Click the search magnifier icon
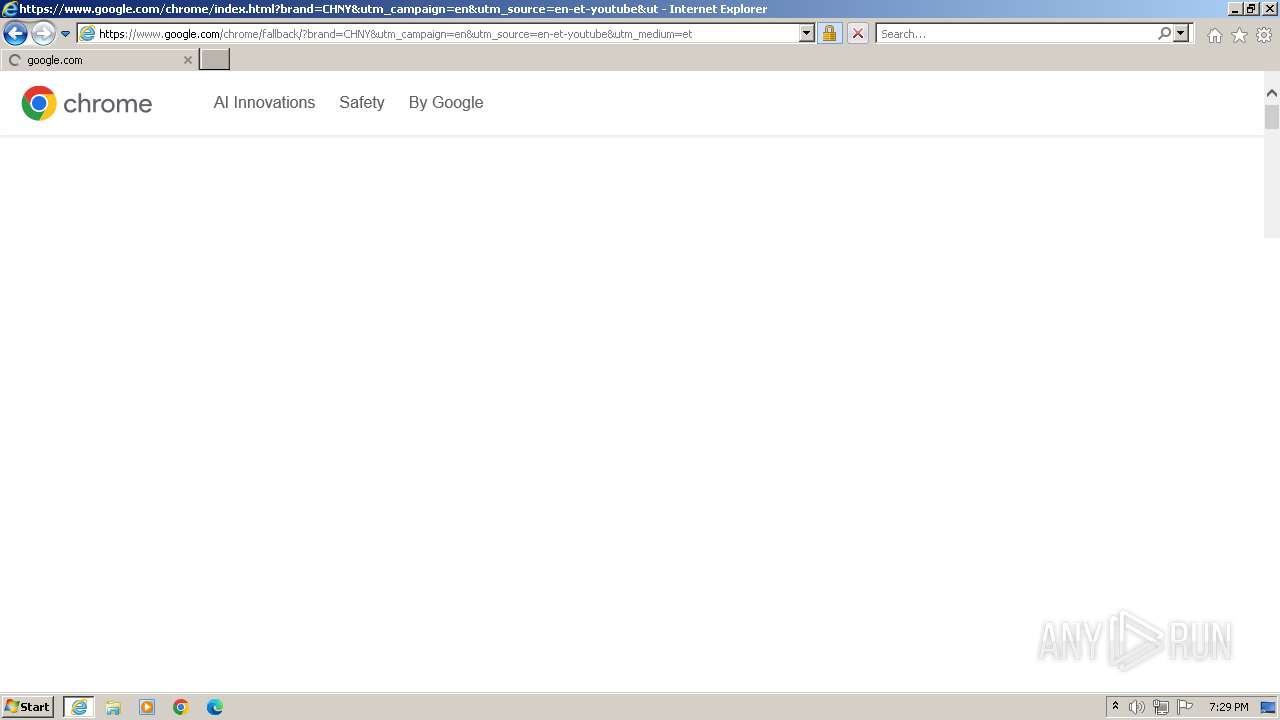This screenshot has width=1280, height=720. click(x=1164, y=34)
